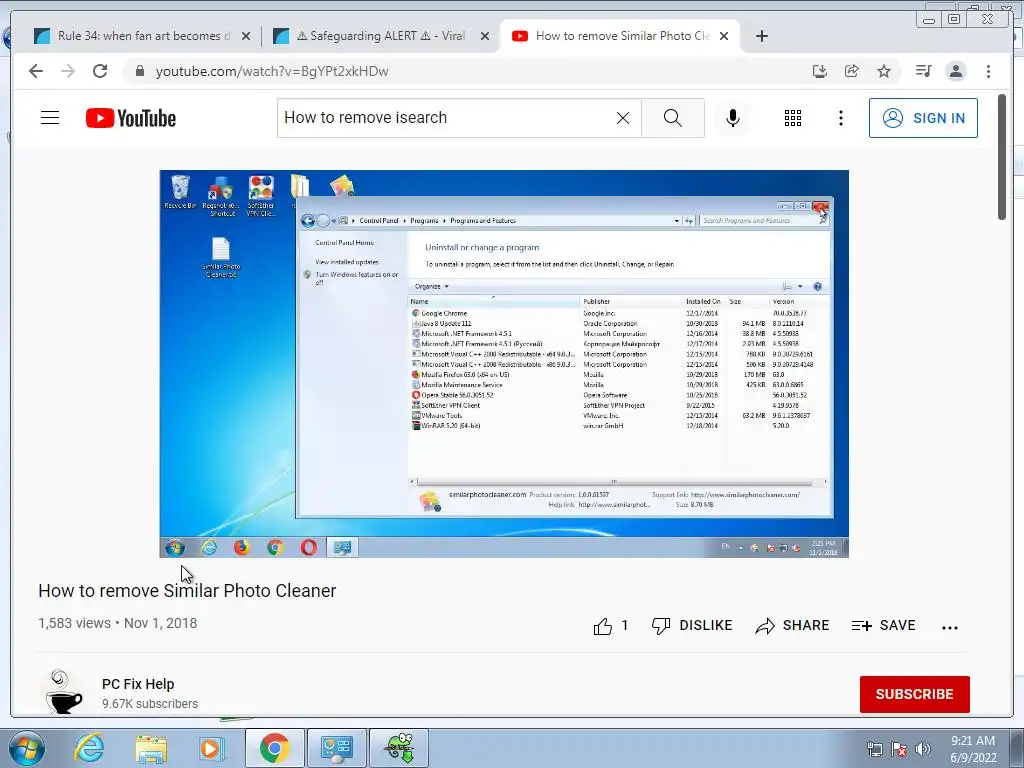Open more actions ellipsis under video

tap(950, 627)
